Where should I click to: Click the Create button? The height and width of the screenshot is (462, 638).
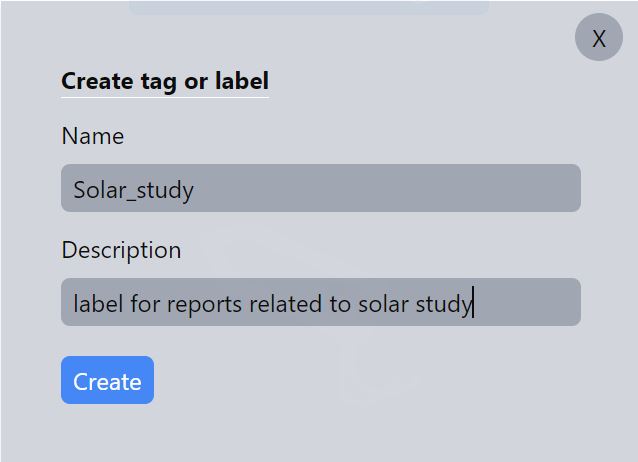[x=107, y=381]
